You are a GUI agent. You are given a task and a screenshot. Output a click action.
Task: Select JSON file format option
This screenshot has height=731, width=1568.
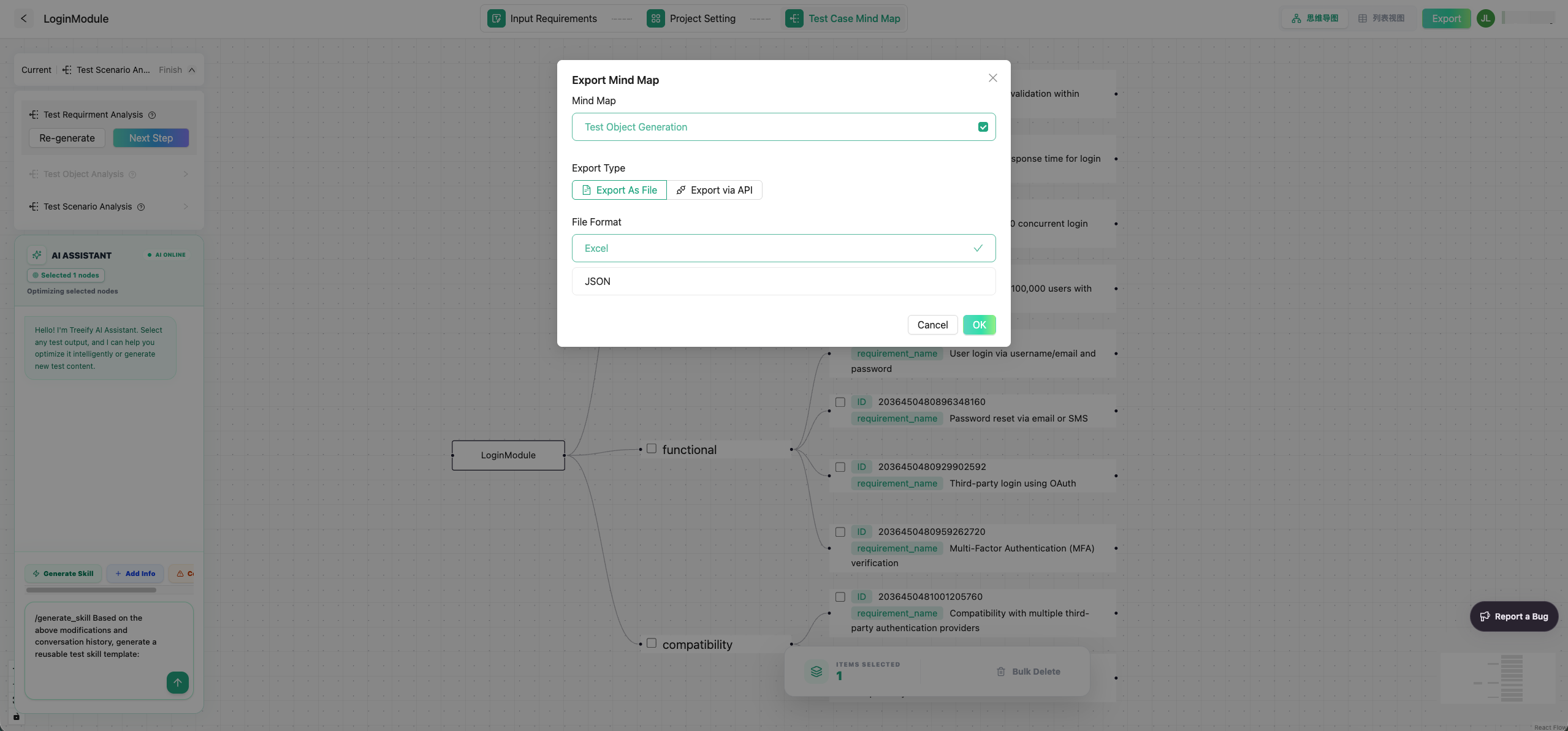click(x=783, y=281)
